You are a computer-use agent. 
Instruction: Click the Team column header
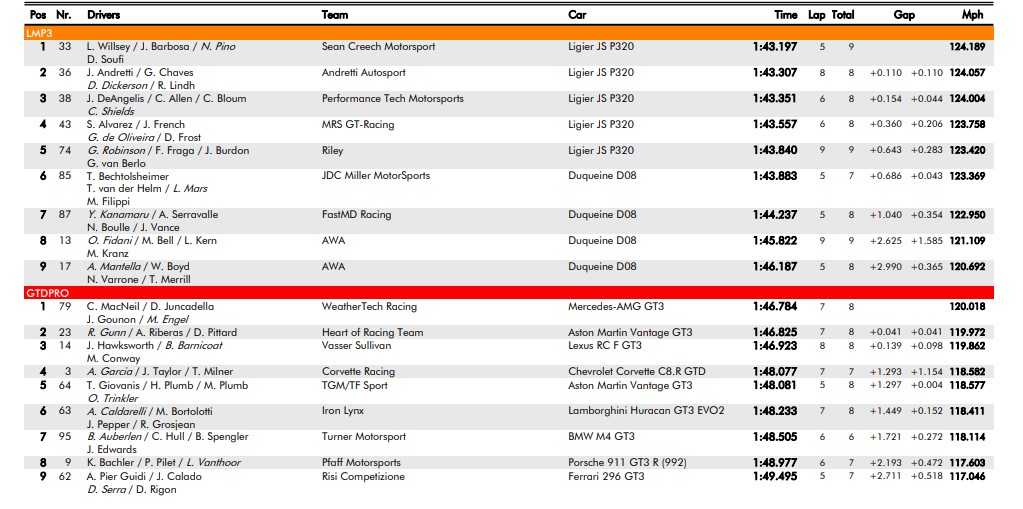[x=335, y=15]
